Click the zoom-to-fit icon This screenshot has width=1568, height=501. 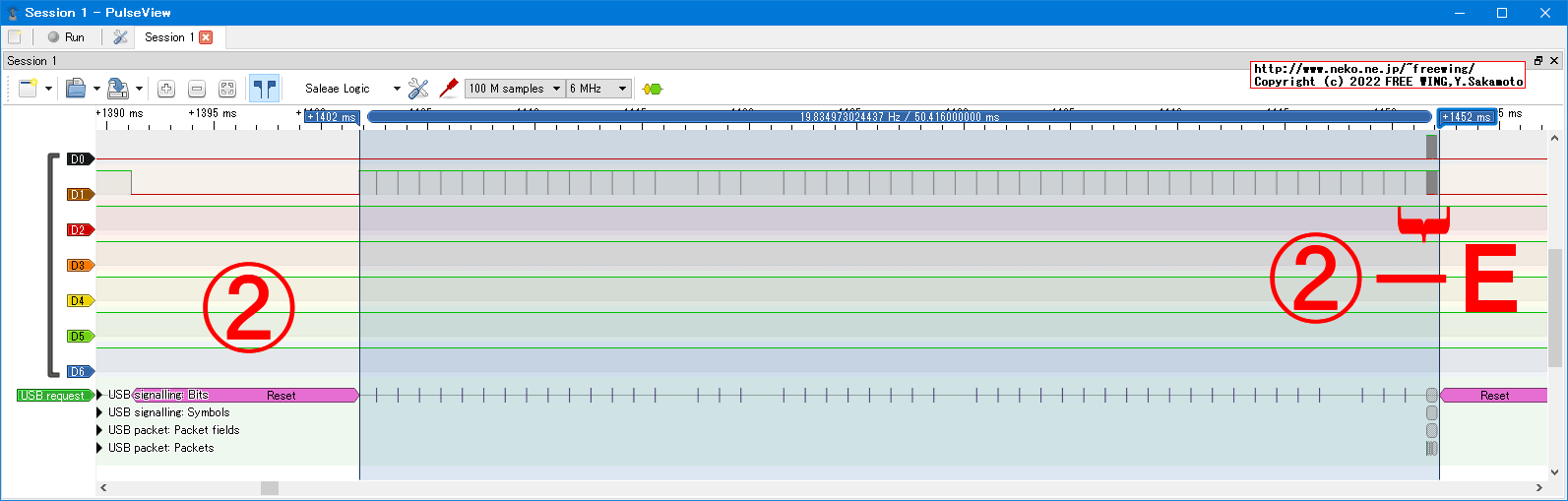point(227,89)
